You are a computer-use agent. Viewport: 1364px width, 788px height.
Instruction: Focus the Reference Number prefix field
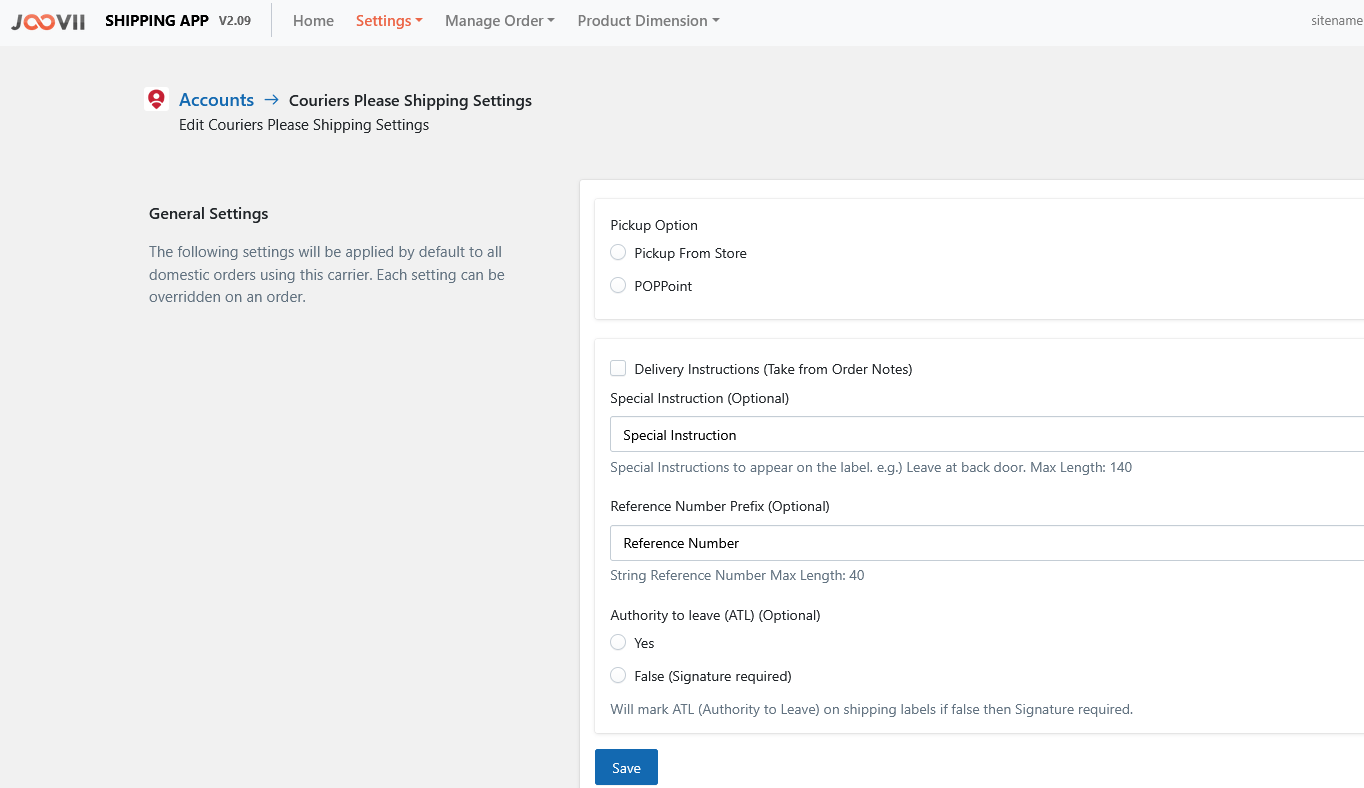tap(987, 543)
